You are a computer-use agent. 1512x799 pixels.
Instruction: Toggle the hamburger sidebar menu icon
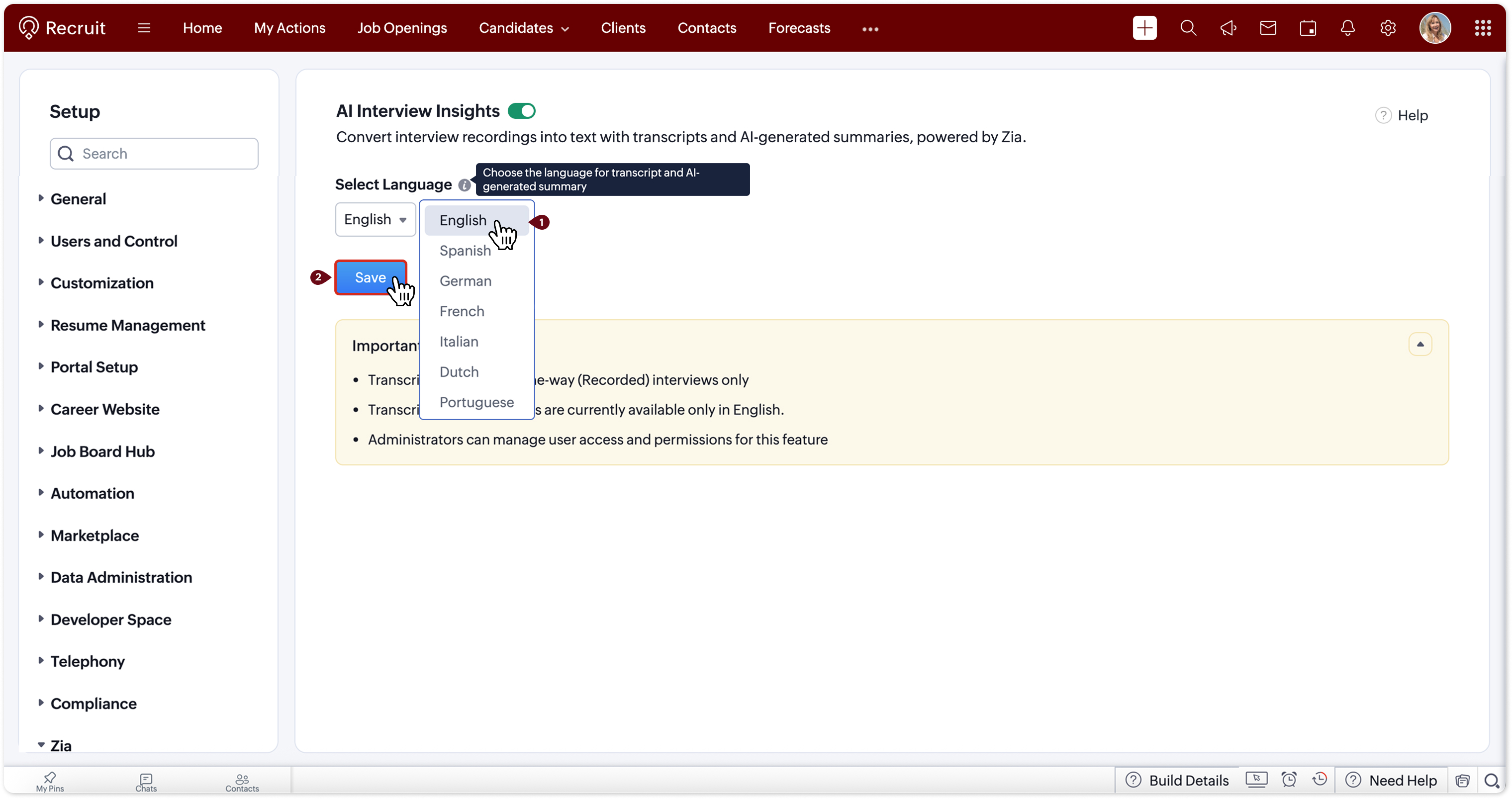pyautogui.click(x=144, y=27)
